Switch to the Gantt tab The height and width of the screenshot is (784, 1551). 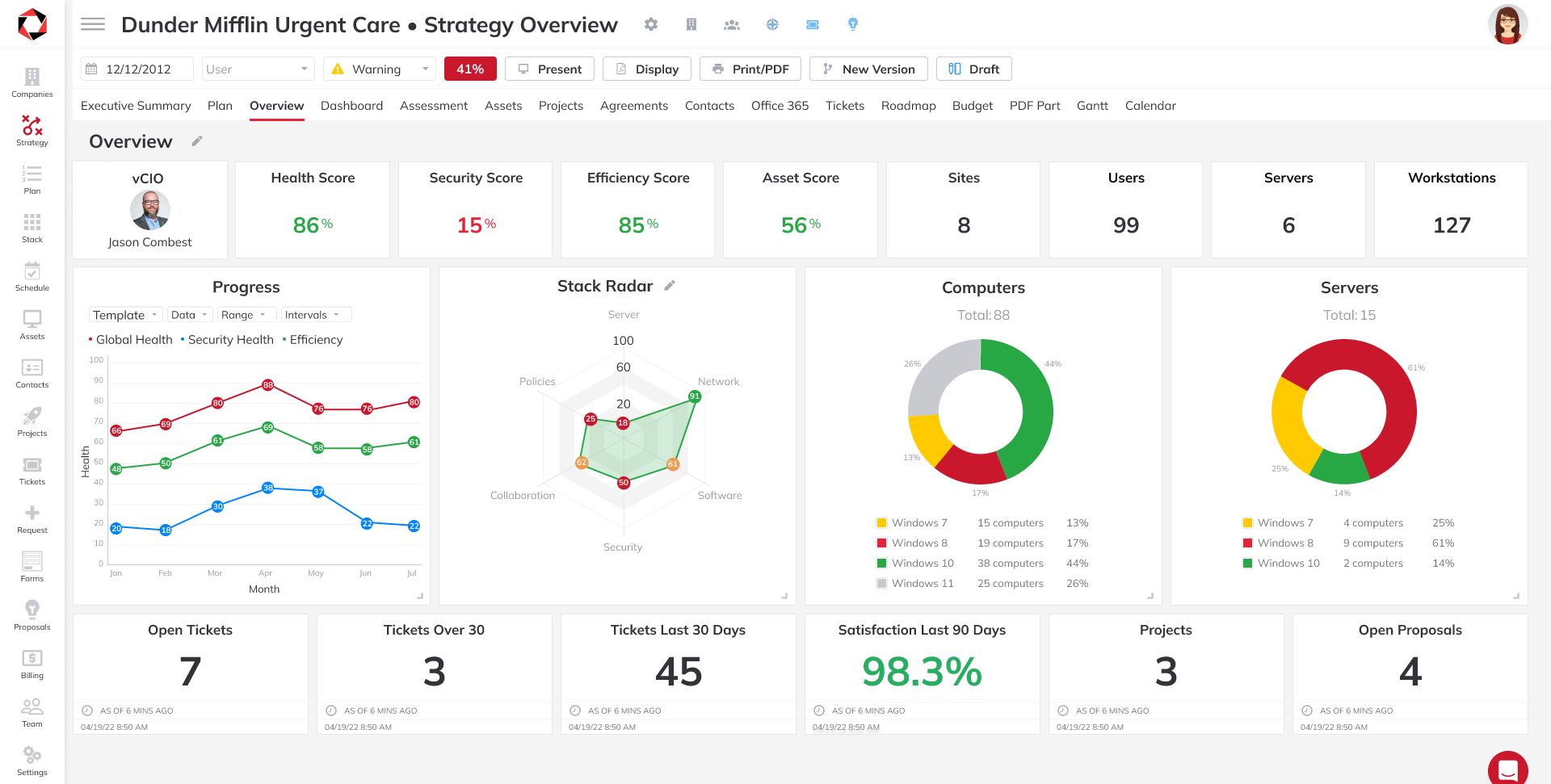point(1092,106)
